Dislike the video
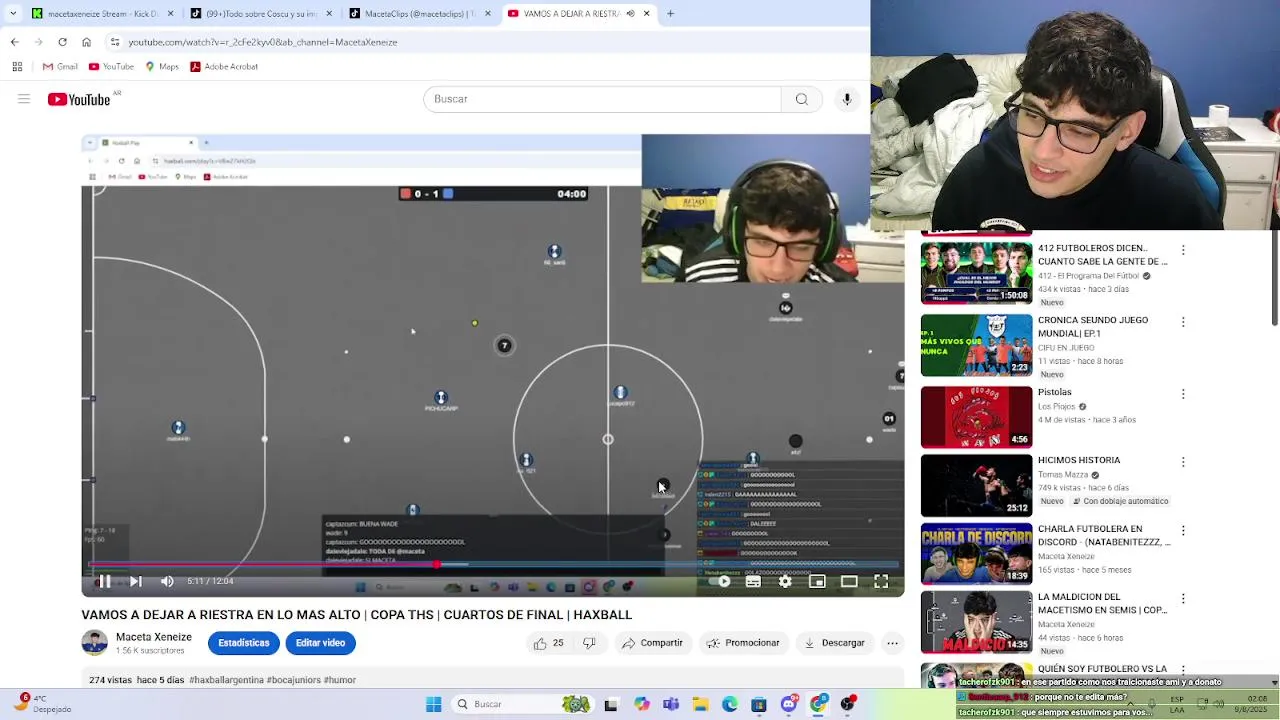Screen dimensions: 1280x720 (589, 643)
